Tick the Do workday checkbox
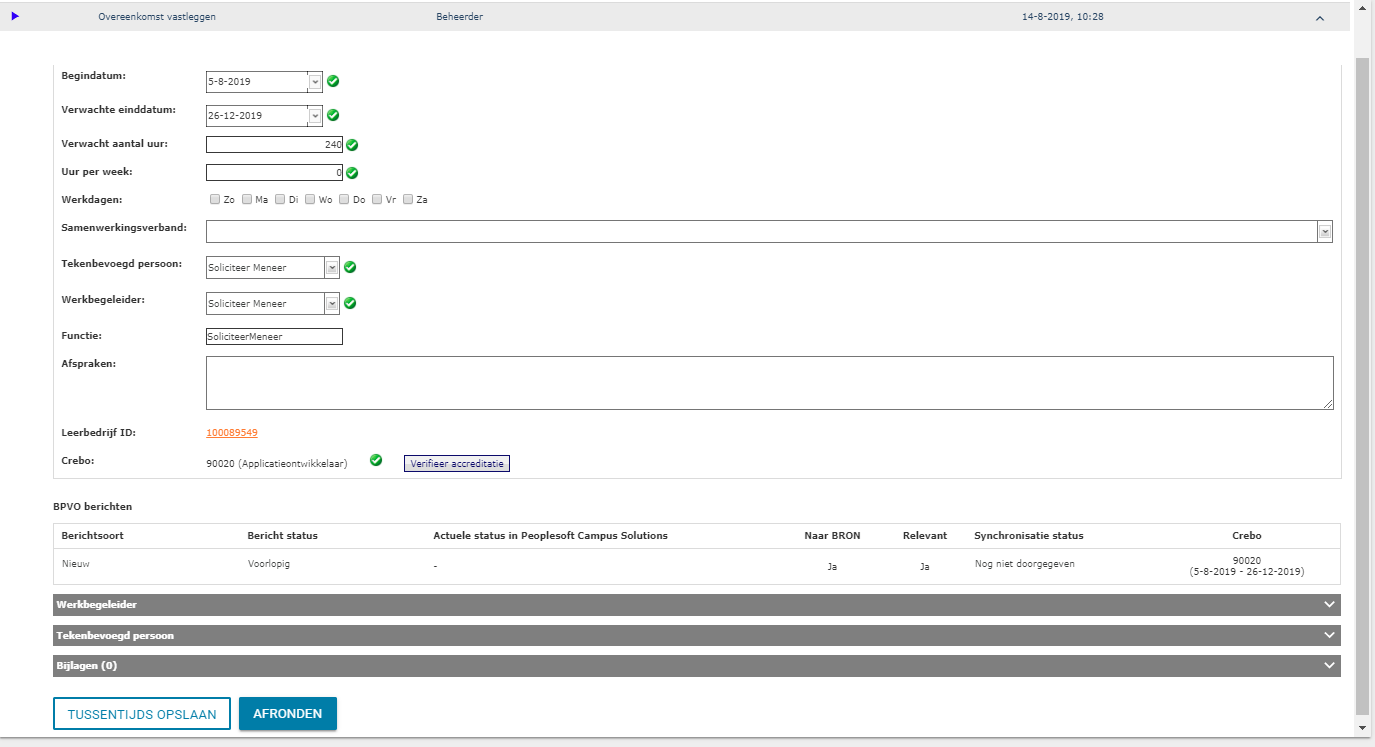Image resolution: width=1375 pixels, height=747 pixels. tap(344, 199)
